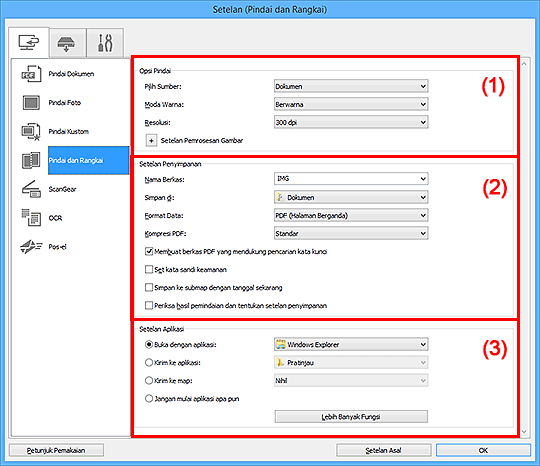540x466 pixels.
Task: Select the highlighted Pindai dan Rangkai item
Action: [x=89, y=160]
